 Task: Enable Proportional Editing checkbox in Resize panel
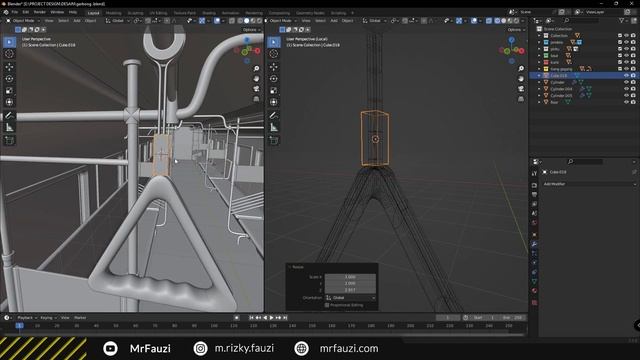tap(327, 305)
